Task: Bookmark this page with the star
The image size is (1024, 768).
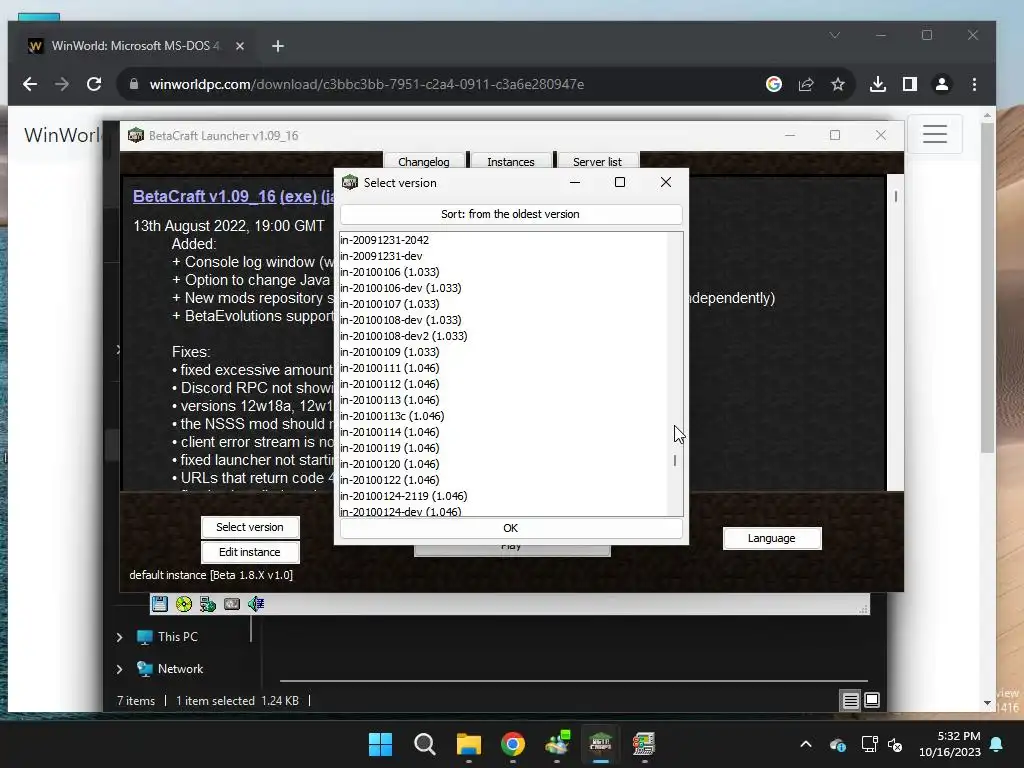Action: click(x=838, y=84)
